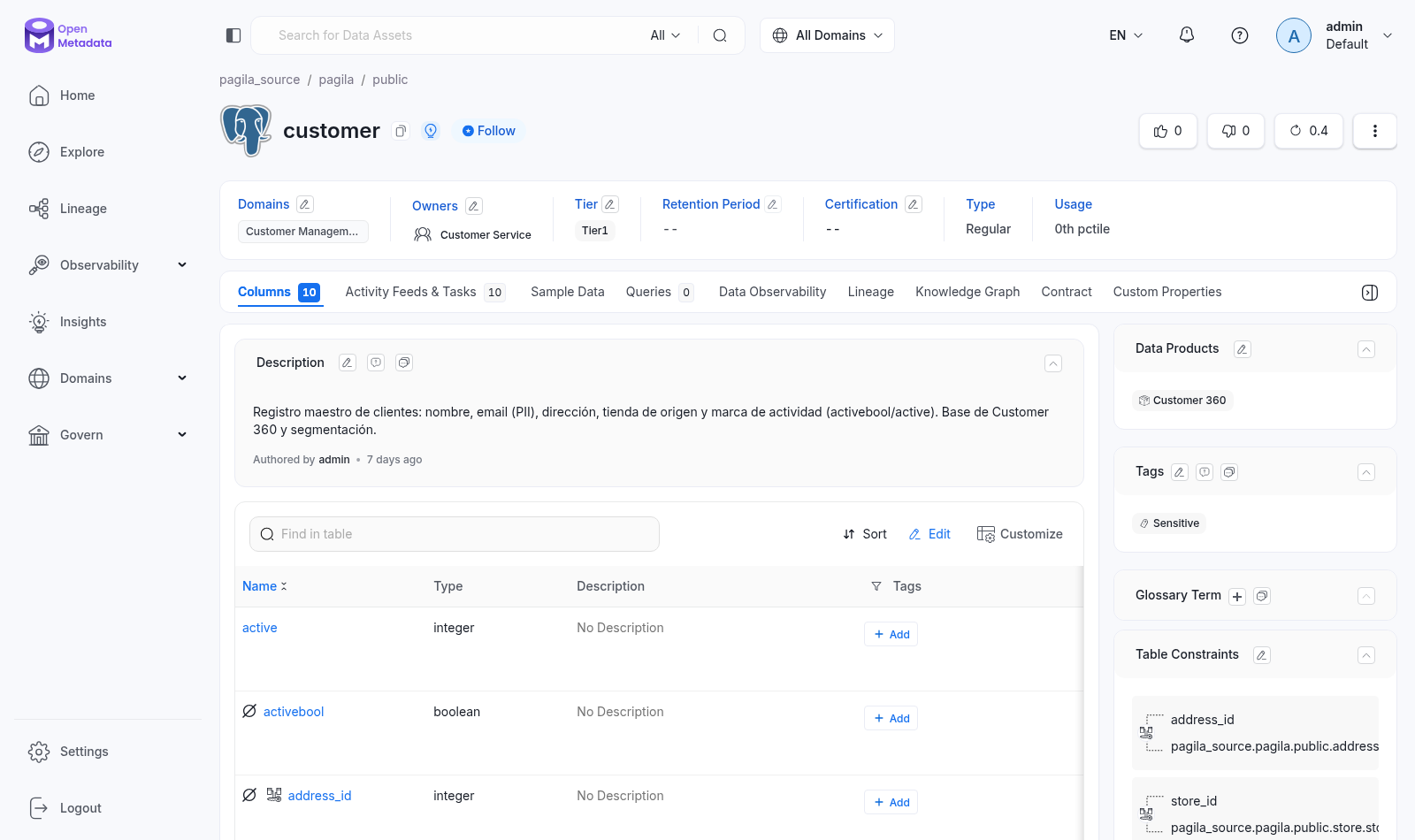Open Explore in the sidebar
1415x840 pixels.
82,152
